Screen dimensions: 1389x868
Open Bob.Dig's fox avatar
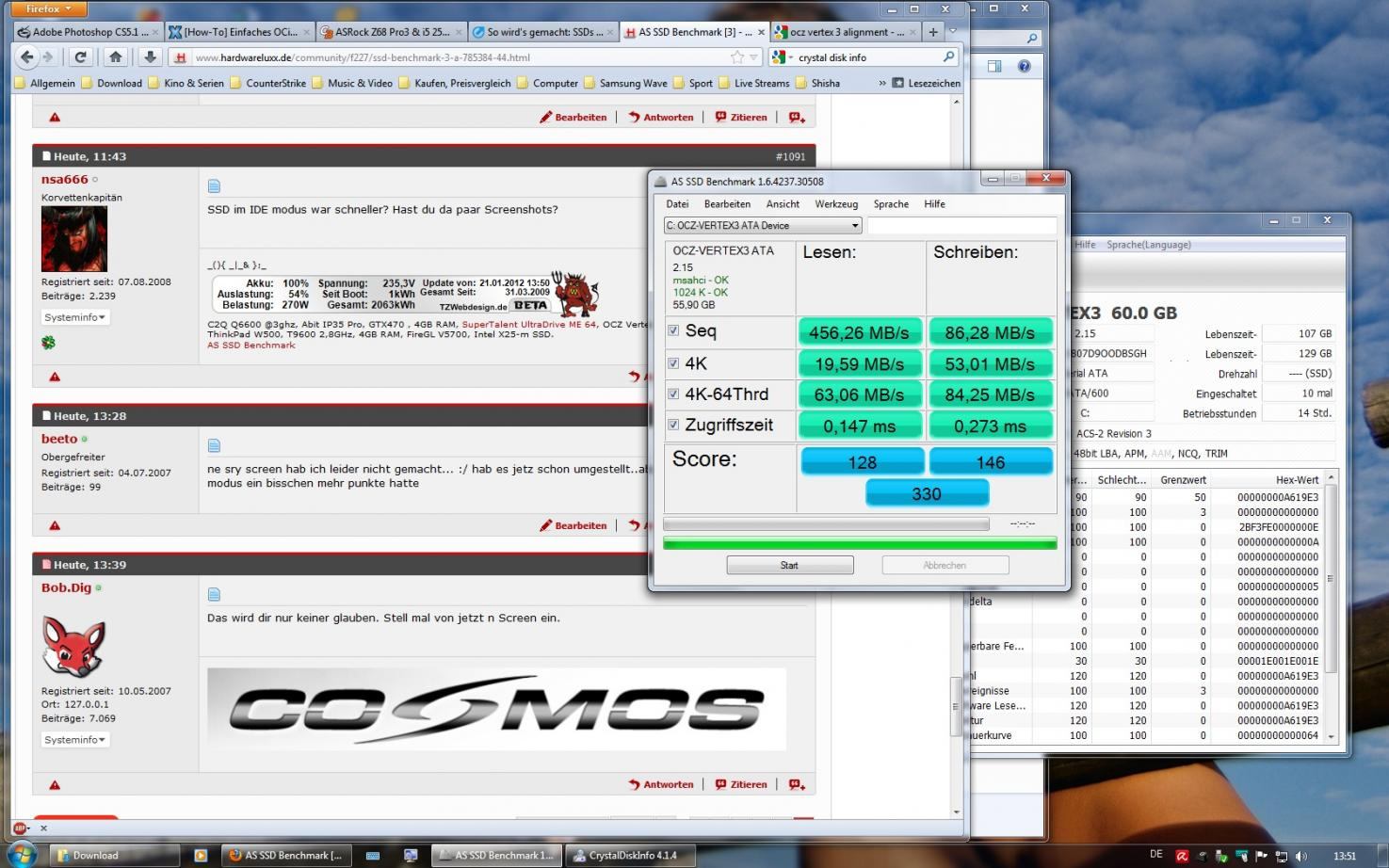[73, 646]
